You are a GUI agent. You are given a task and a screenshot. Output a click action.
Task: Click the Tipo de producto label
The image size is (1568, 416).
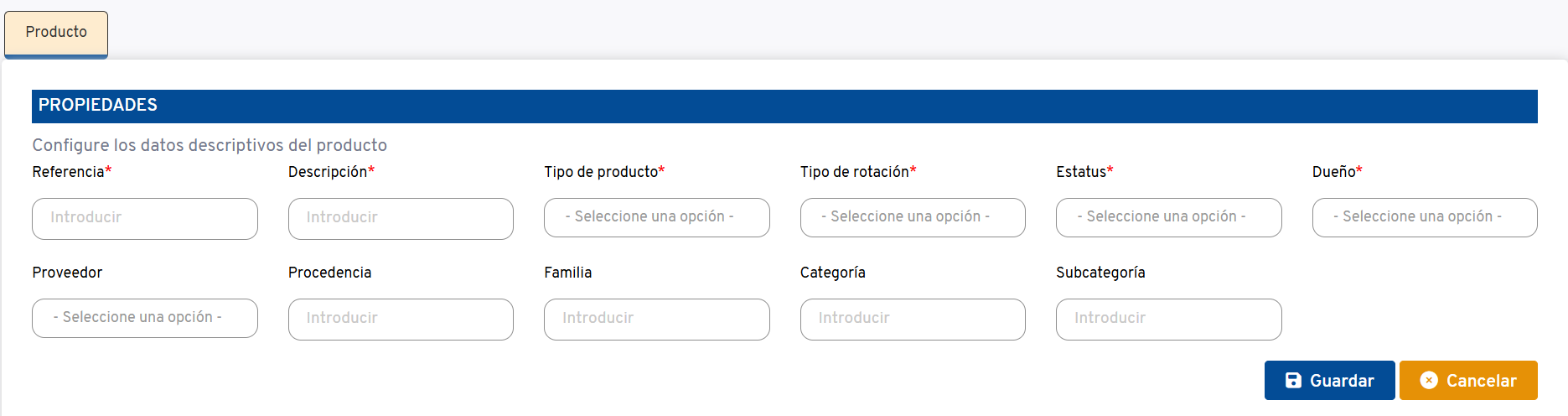(601, 172)
